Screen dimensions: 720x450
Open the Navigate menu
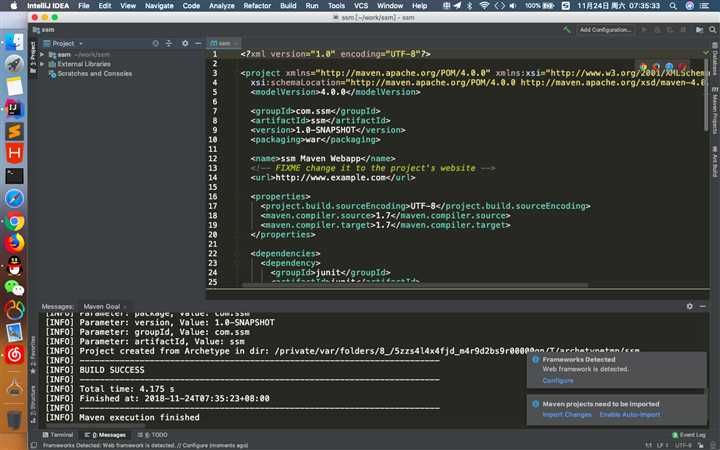pos(159,6)
